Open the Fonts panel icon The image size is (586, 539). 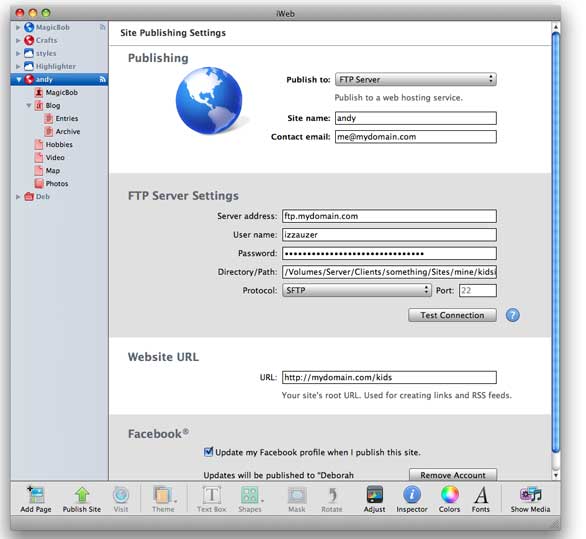click(x=481, y=495)
